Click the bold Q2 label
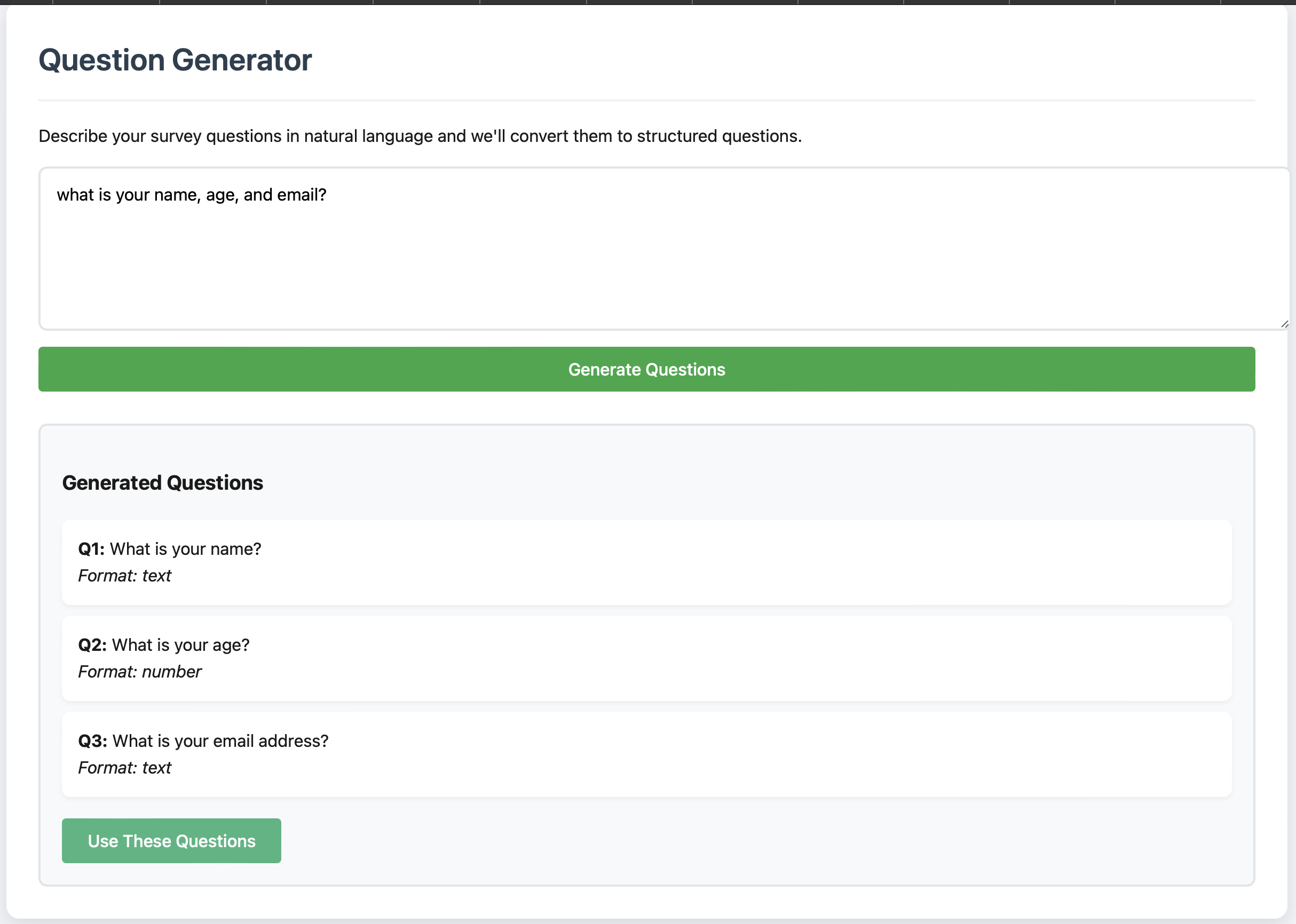The height and width of the screenshot is (924, 1296). (x=91, y=644)
